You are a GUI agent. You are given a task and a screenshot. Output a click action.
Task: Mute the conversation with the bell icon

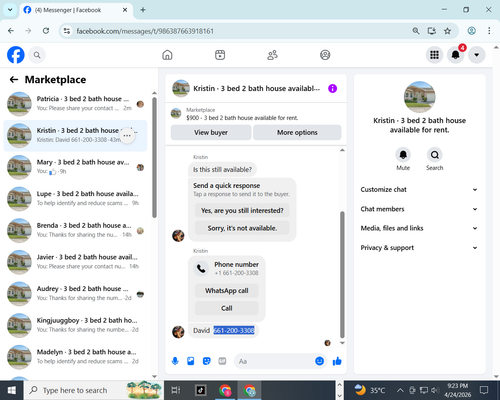coord(403,155)
